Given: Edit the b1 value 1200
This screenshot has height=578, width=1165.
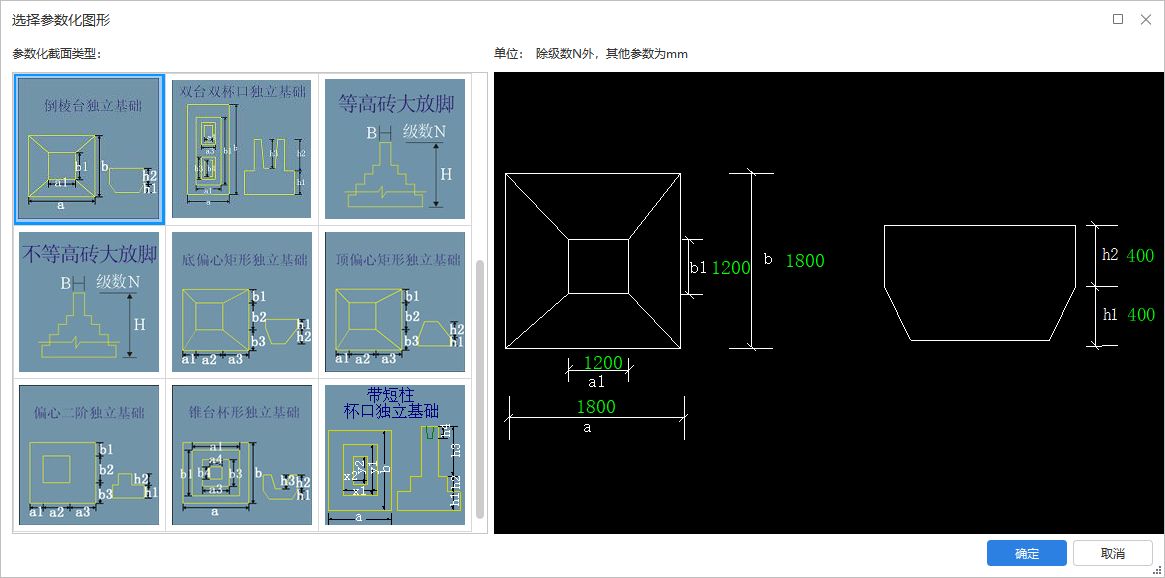Looking at the screenshot, I should point(731,268).
